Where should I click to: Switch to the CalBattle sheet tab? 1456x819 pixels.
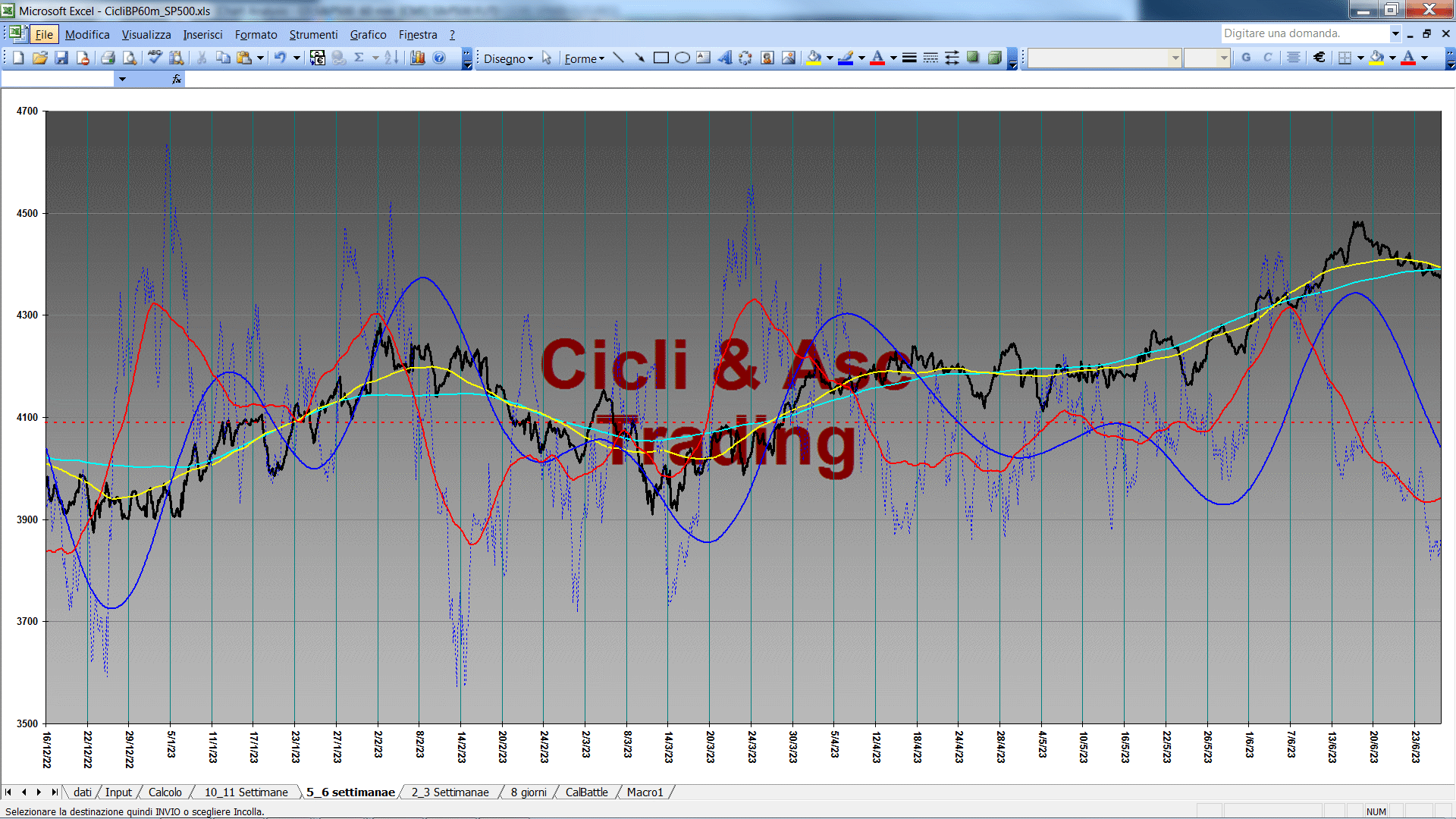[x=586, y=792]
